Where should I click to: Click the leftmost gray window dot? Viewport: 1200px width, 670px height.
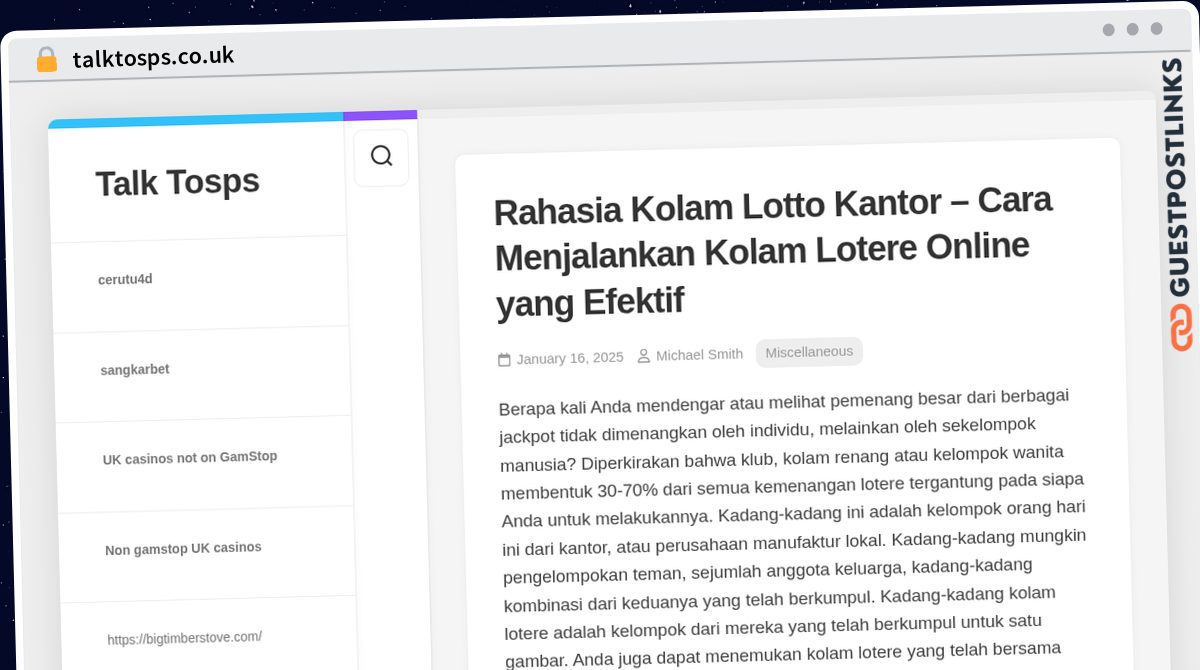[1108, 30]
